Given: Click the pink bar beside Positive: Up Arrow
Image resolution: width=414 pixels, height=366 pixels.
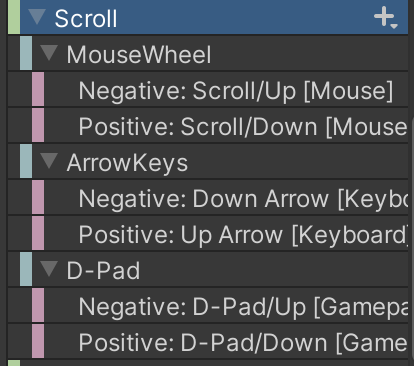Looking at the screenshot, I should click(x=38, y=233).
